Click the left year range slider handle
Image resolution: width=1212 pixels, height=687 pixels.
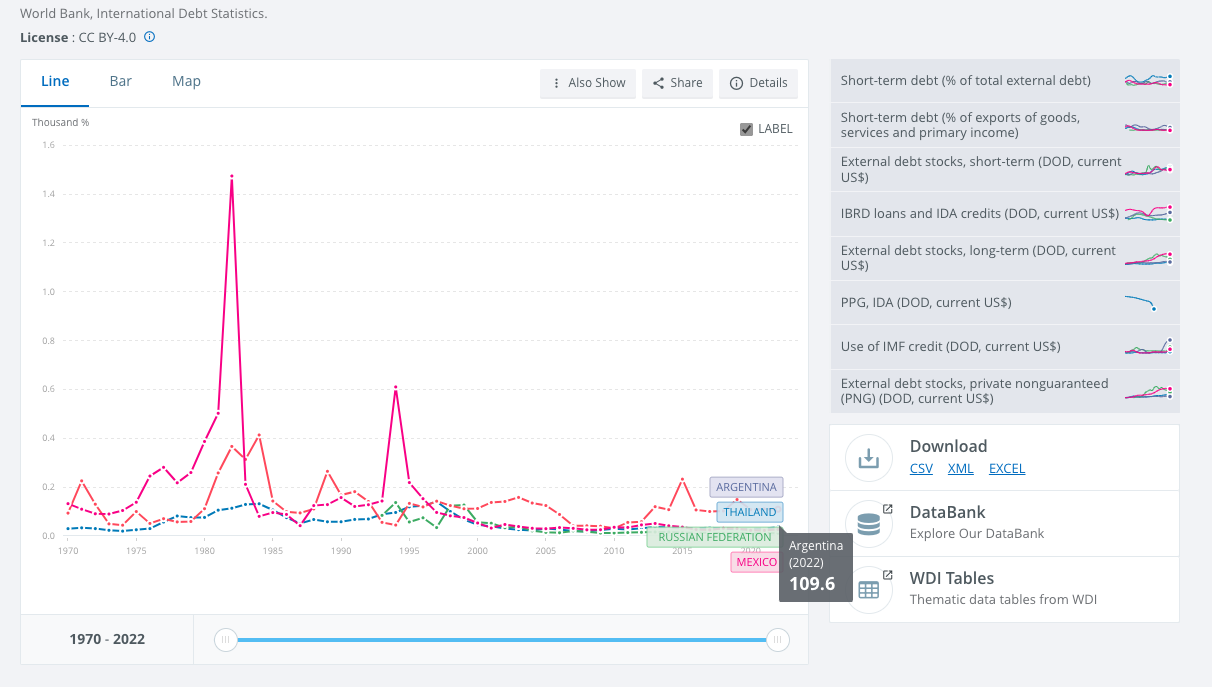point(226,640)
